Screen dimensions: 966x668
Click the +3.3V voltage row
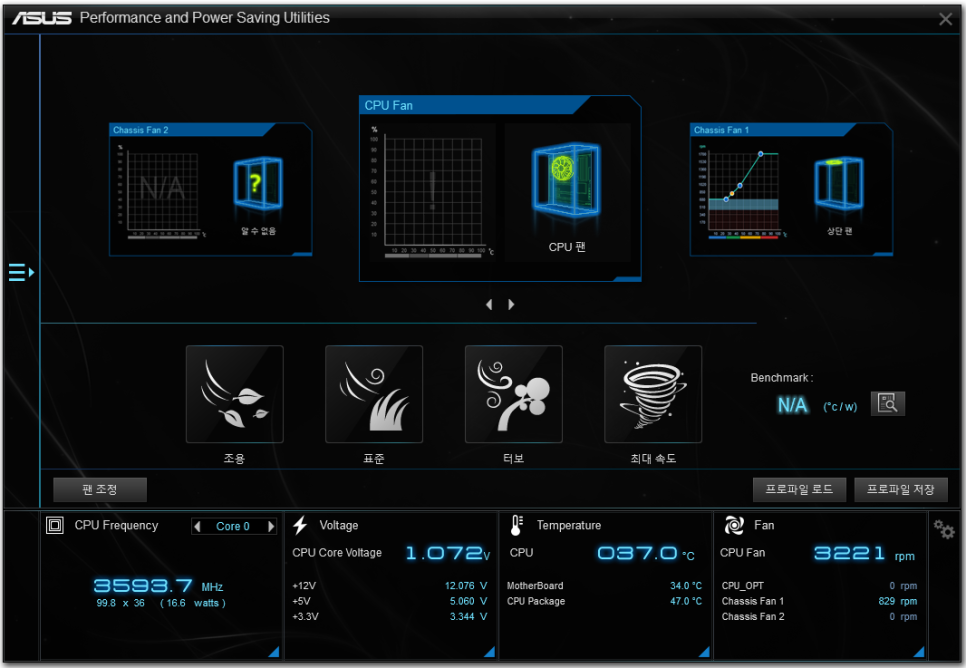point(389,616)
